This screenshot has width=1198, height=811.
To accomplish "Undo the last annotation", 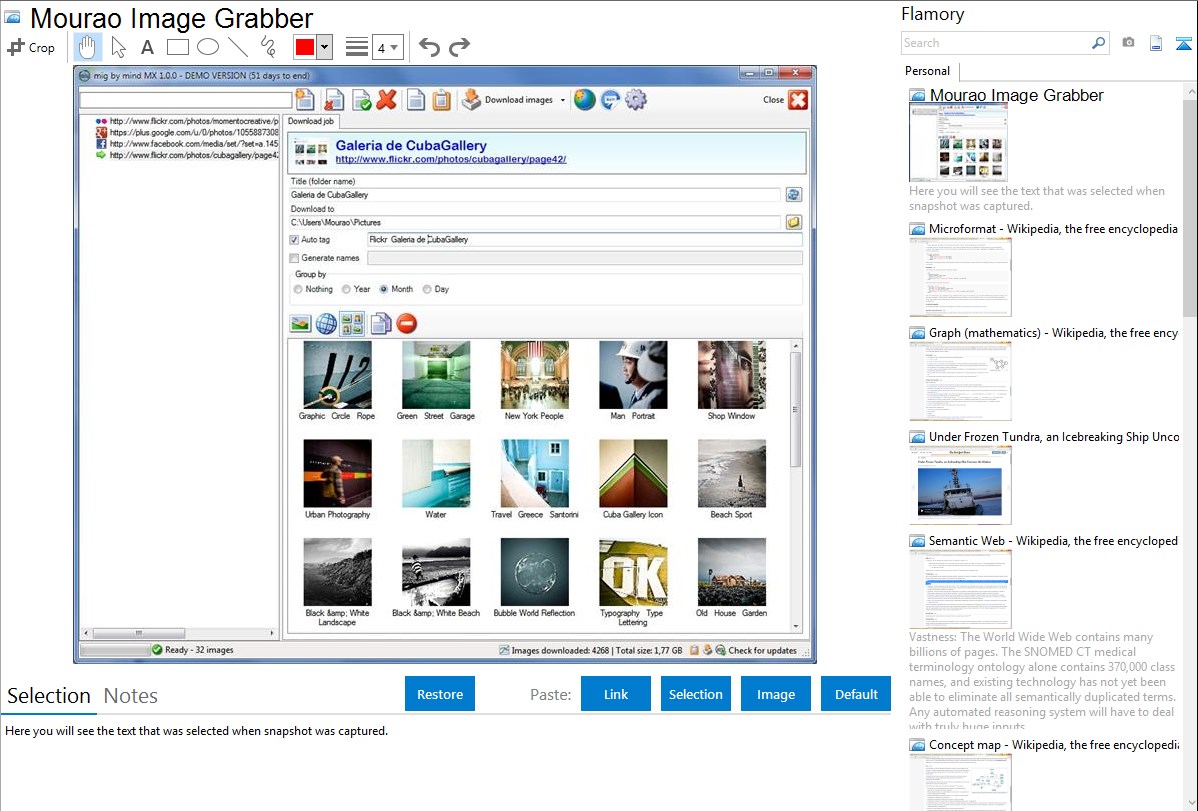I will click(429, 47).
